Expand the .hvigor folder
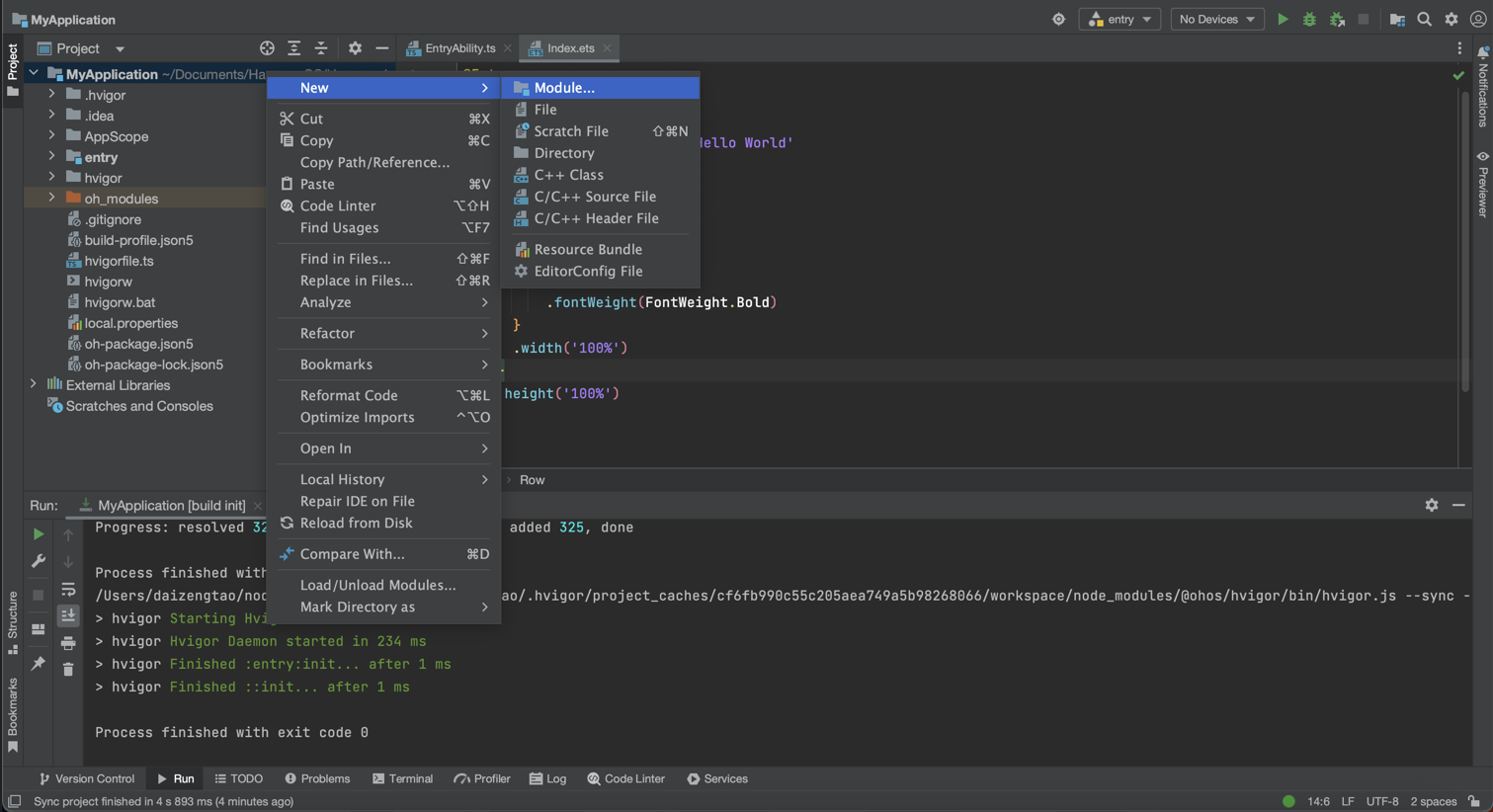The image size is (1493, 812). (x=51, y=95)
